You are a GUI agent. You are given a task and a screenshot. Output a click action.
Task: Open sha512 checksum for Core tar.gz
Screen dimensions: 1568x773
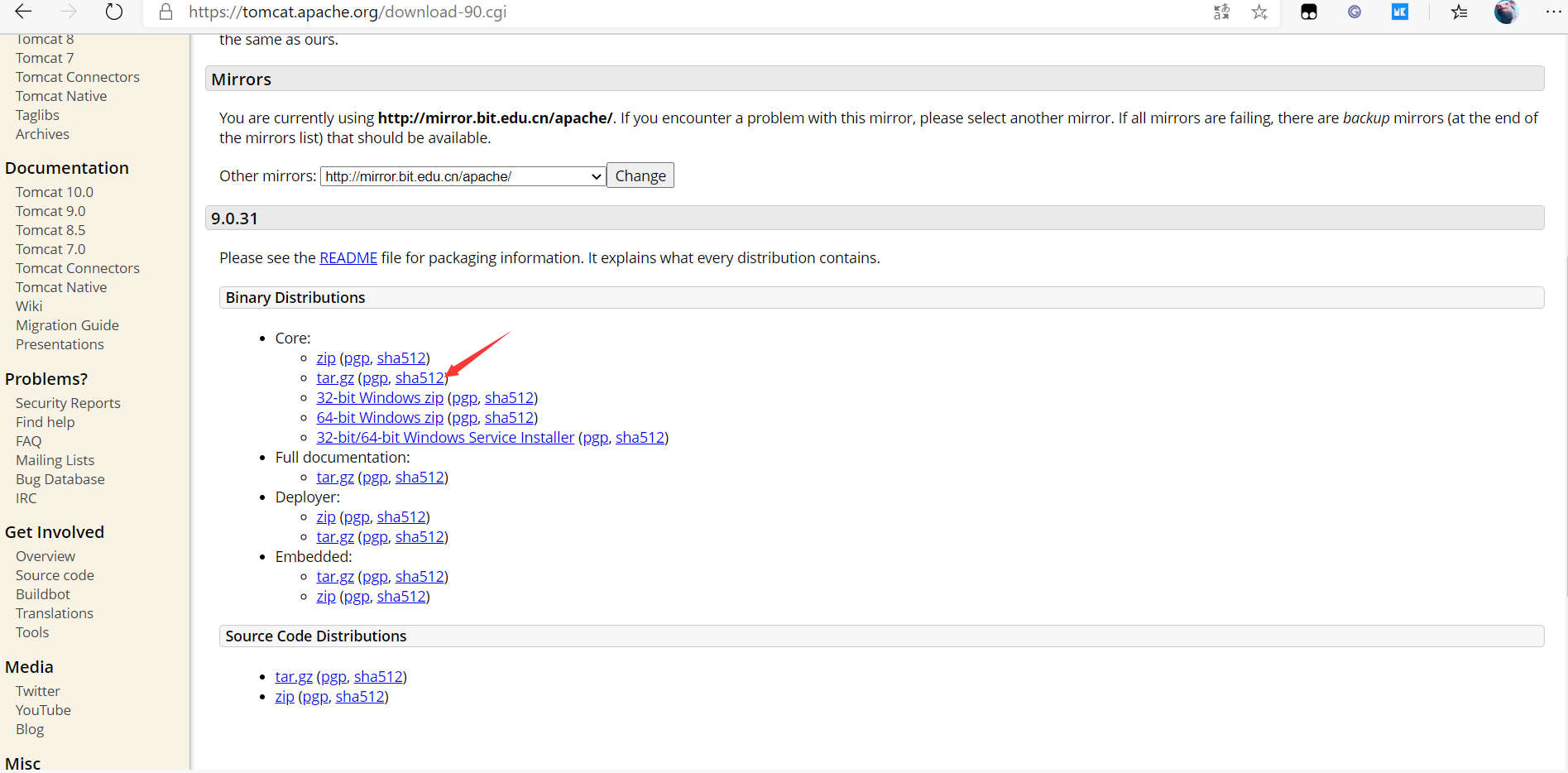[x=420, y=378]
